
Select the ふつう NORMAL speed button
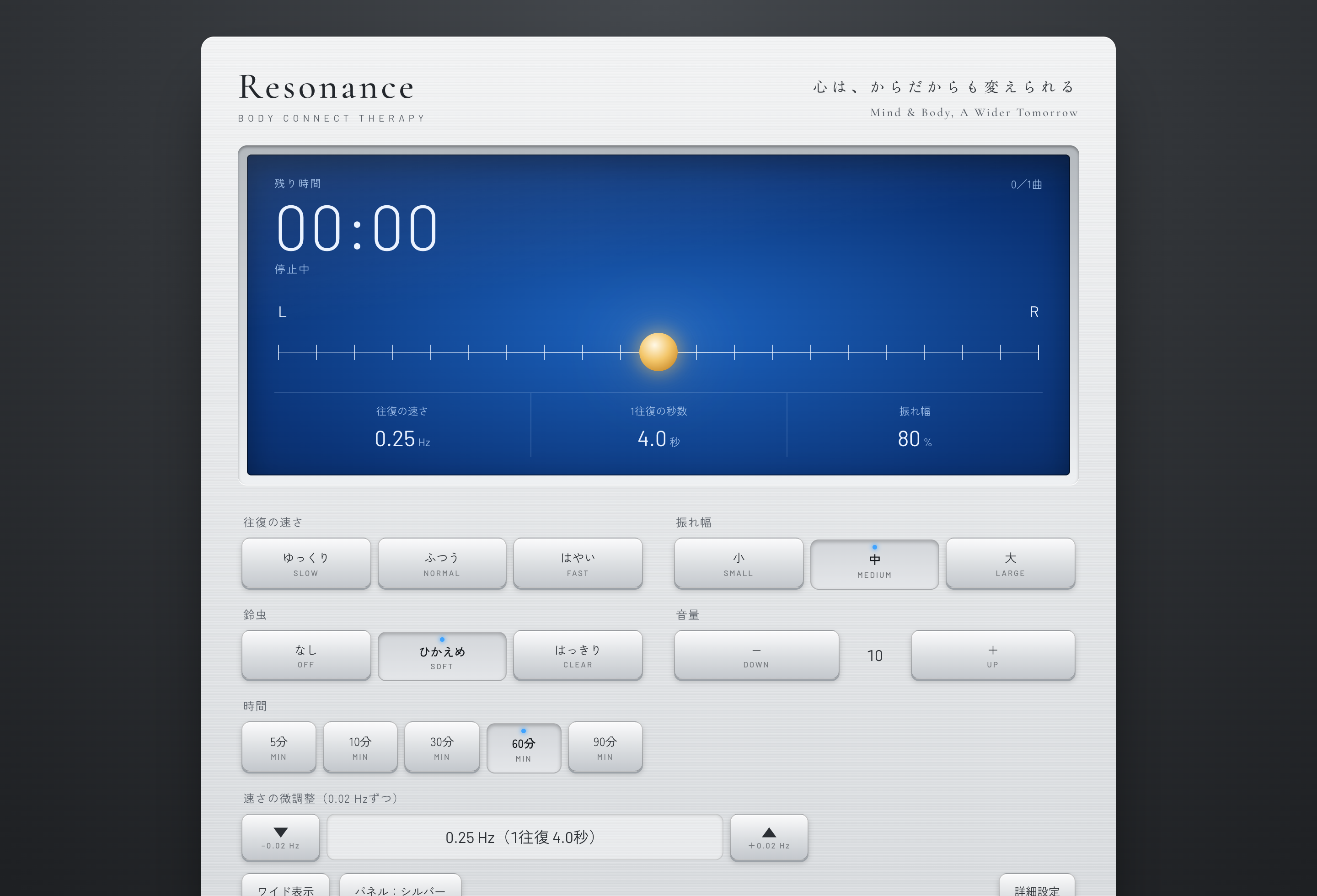(442, 564)
